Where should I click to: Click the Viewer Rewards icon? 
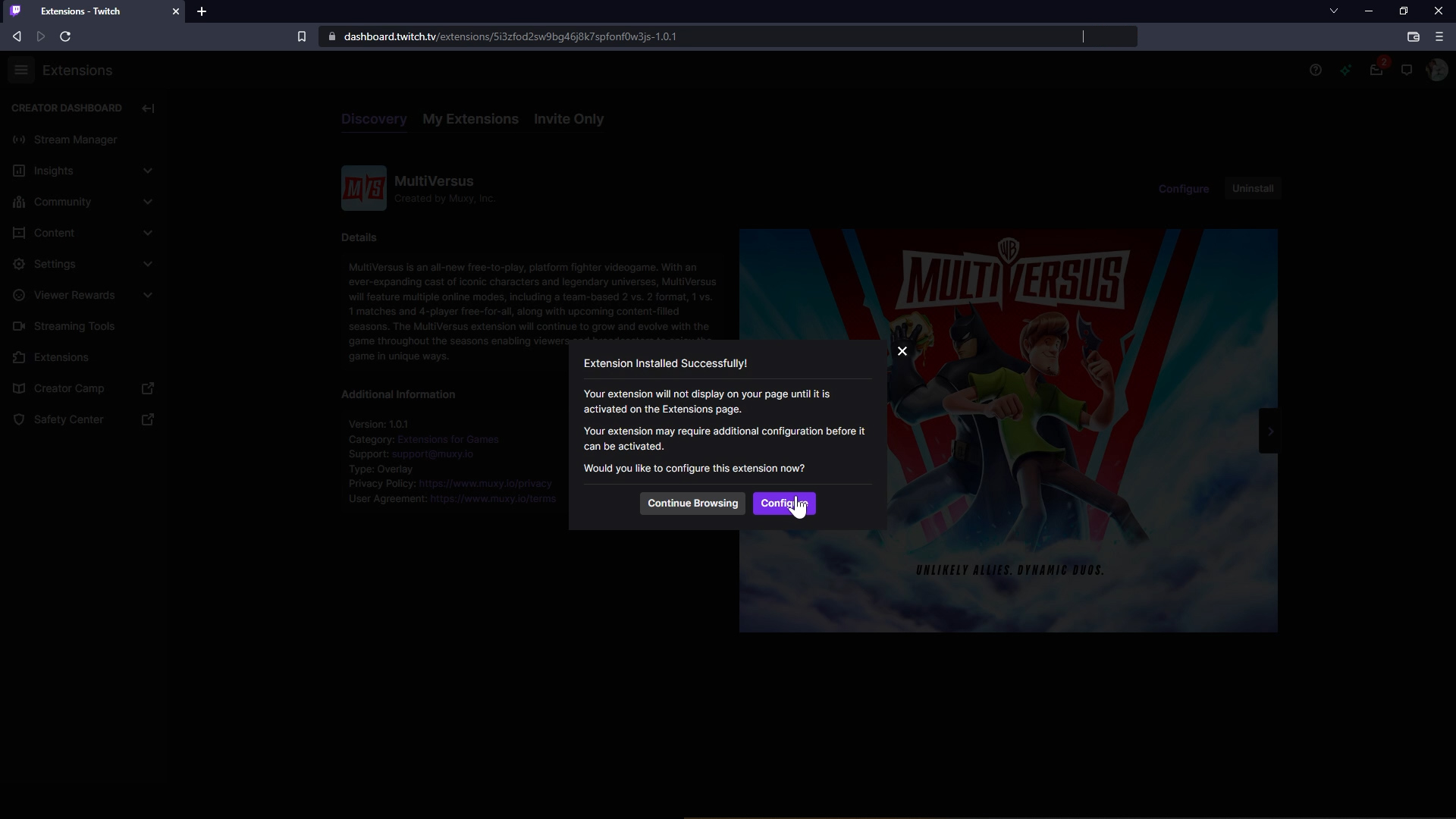pyautogui.click(x=19, y=295)
